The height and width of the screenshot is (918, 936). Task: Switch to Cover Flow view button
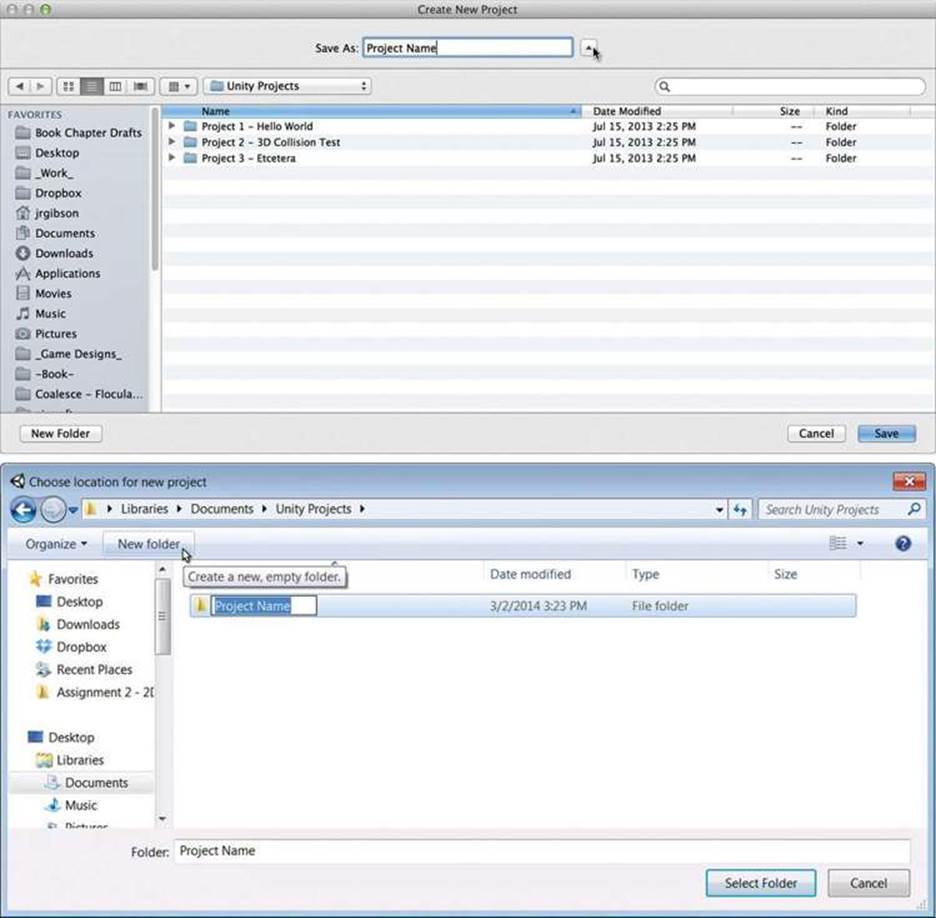[x=141, y=87]
